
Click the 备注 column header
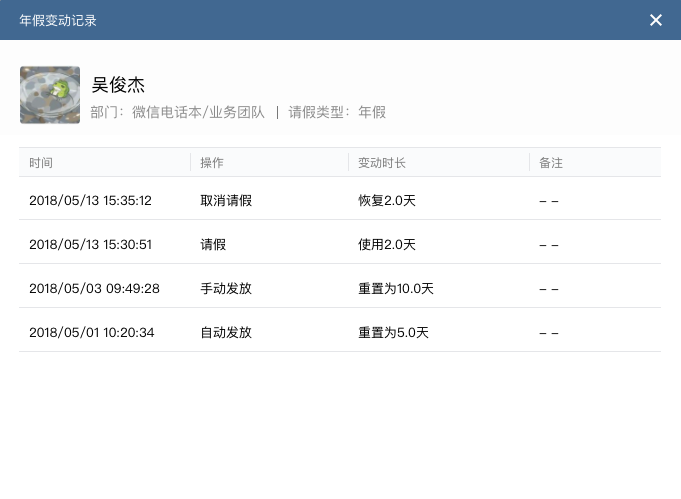coord(551,163)
